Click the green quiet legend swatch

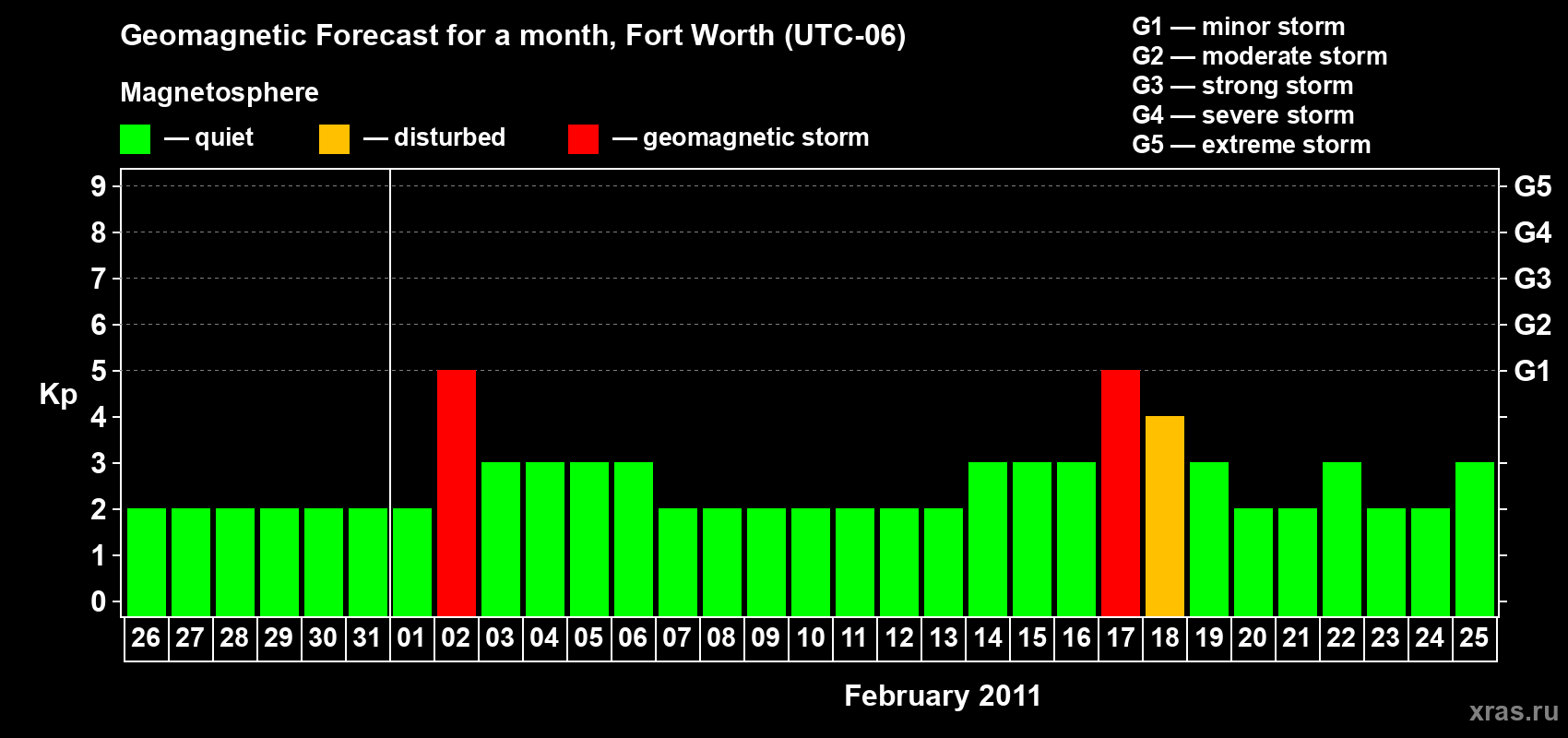coord(135,139)
